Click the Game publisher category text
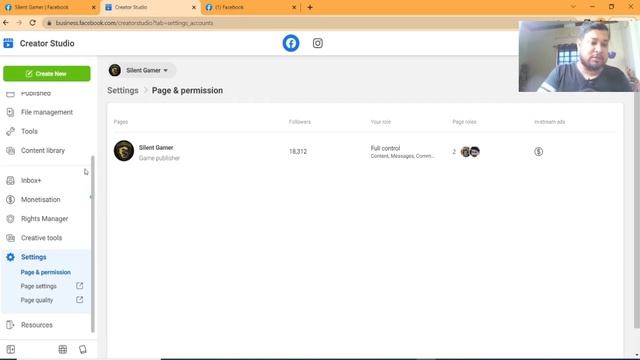 point(159,158)
